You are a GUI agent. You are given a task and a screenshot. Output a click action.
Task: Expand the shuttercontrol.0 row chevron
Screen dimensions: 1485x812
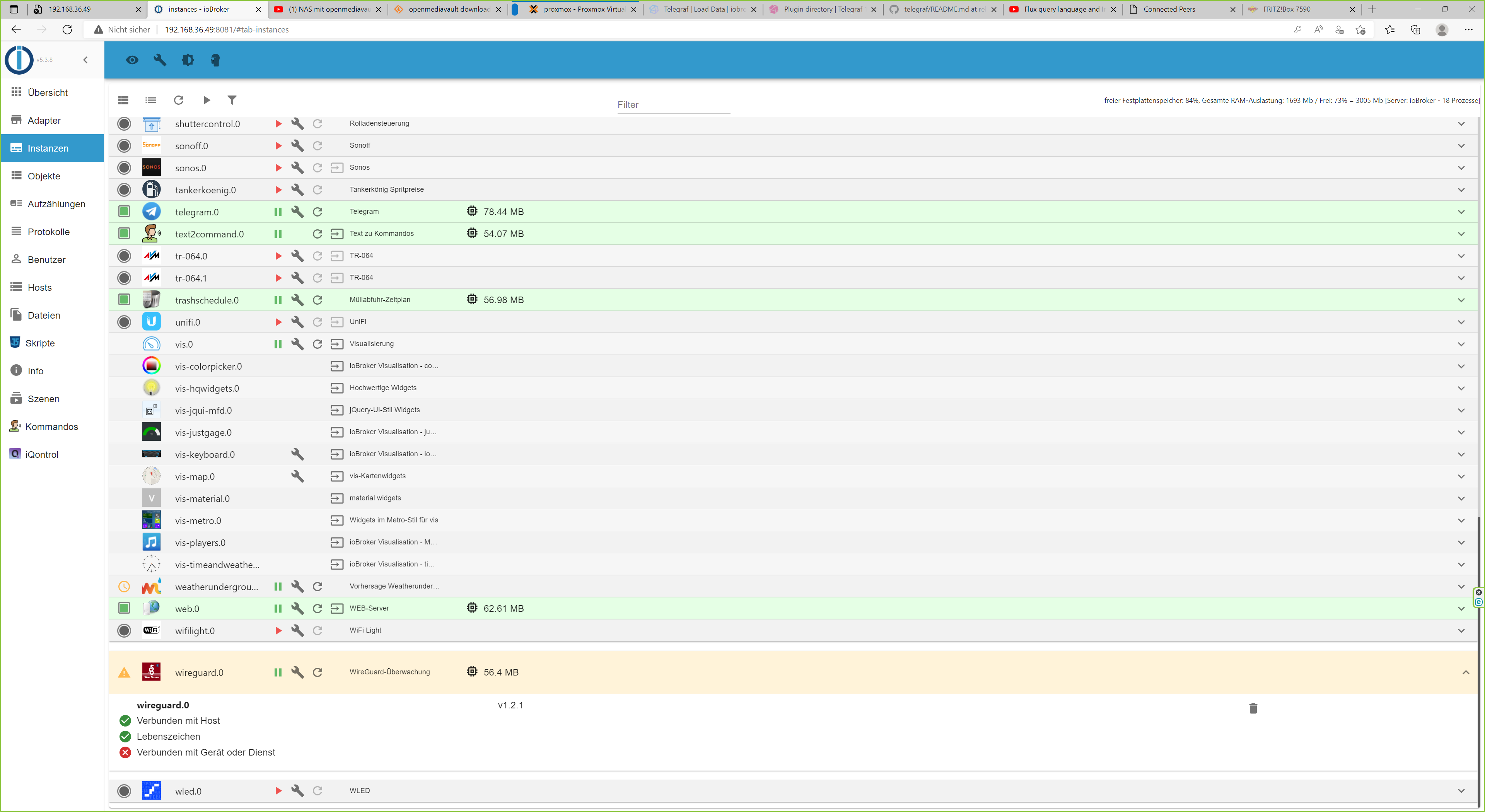coord(1461,124)
